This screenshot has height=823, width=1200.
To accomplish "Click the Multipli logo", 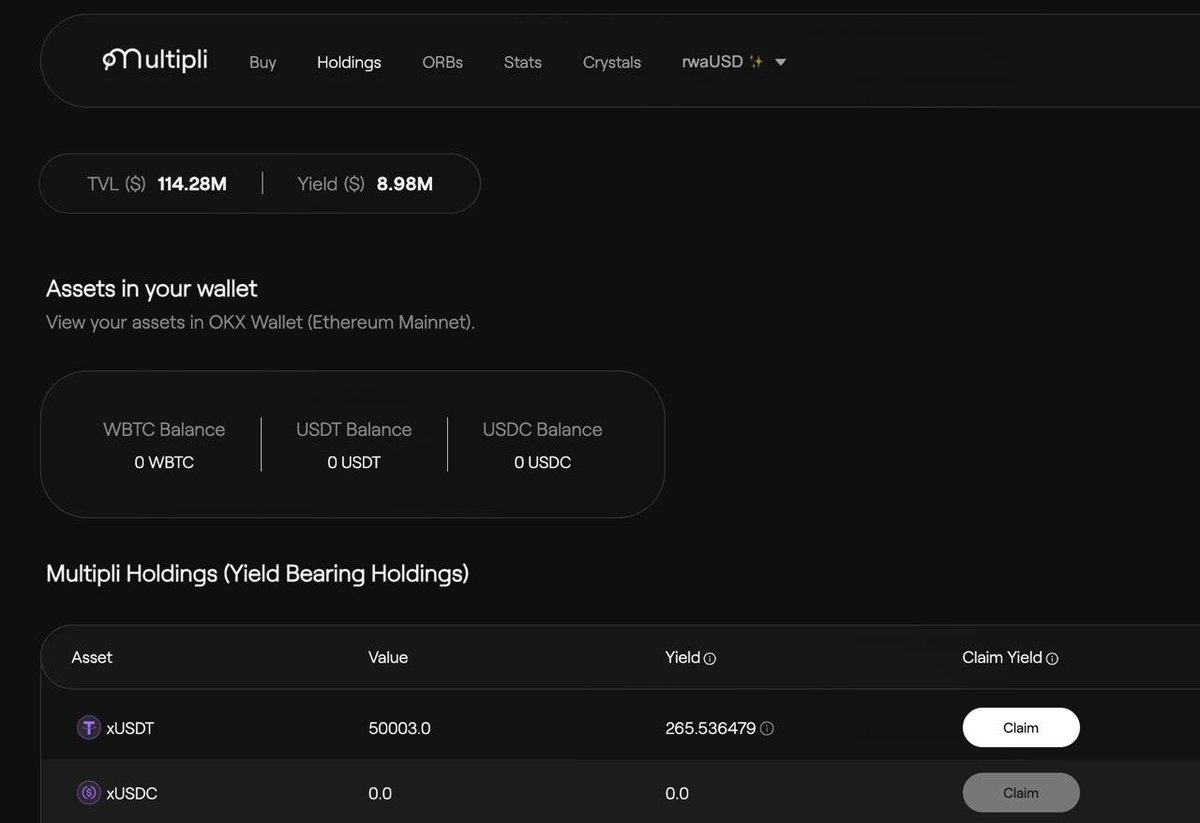I will [x=155, y=61].
